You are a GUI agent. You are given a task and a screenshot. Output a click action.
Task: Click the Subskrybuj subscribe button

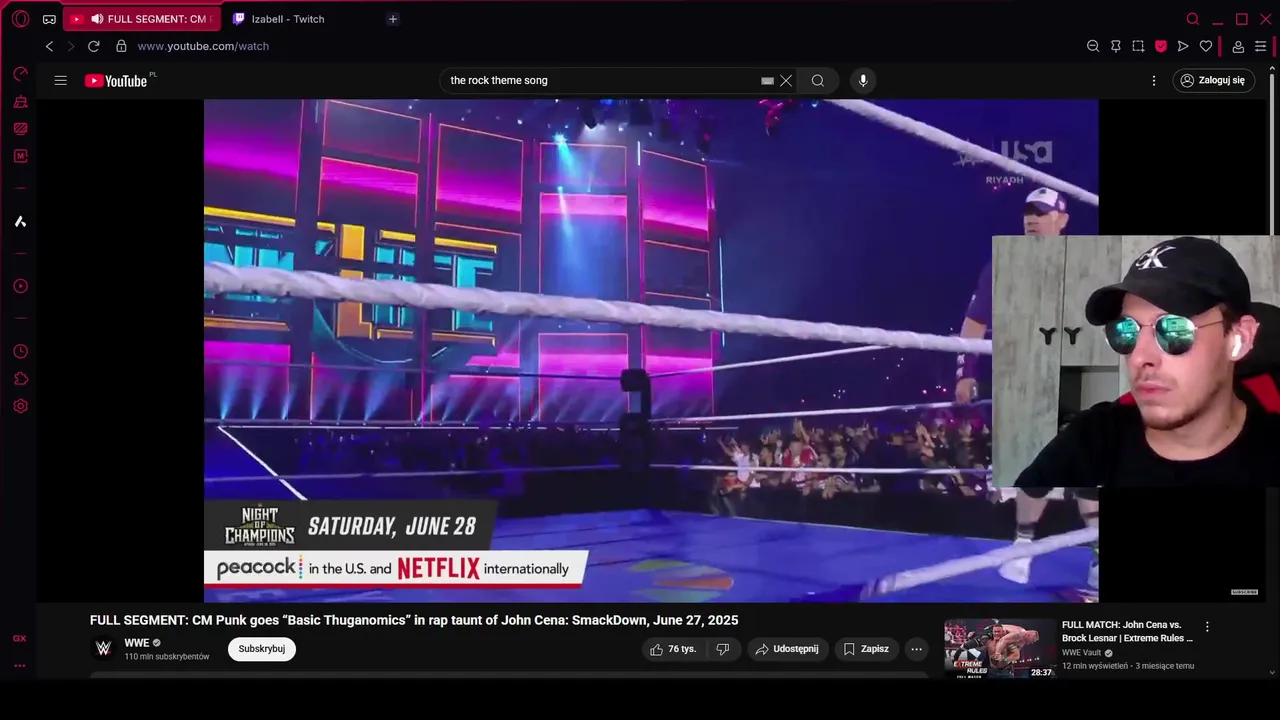coord(262,649)
